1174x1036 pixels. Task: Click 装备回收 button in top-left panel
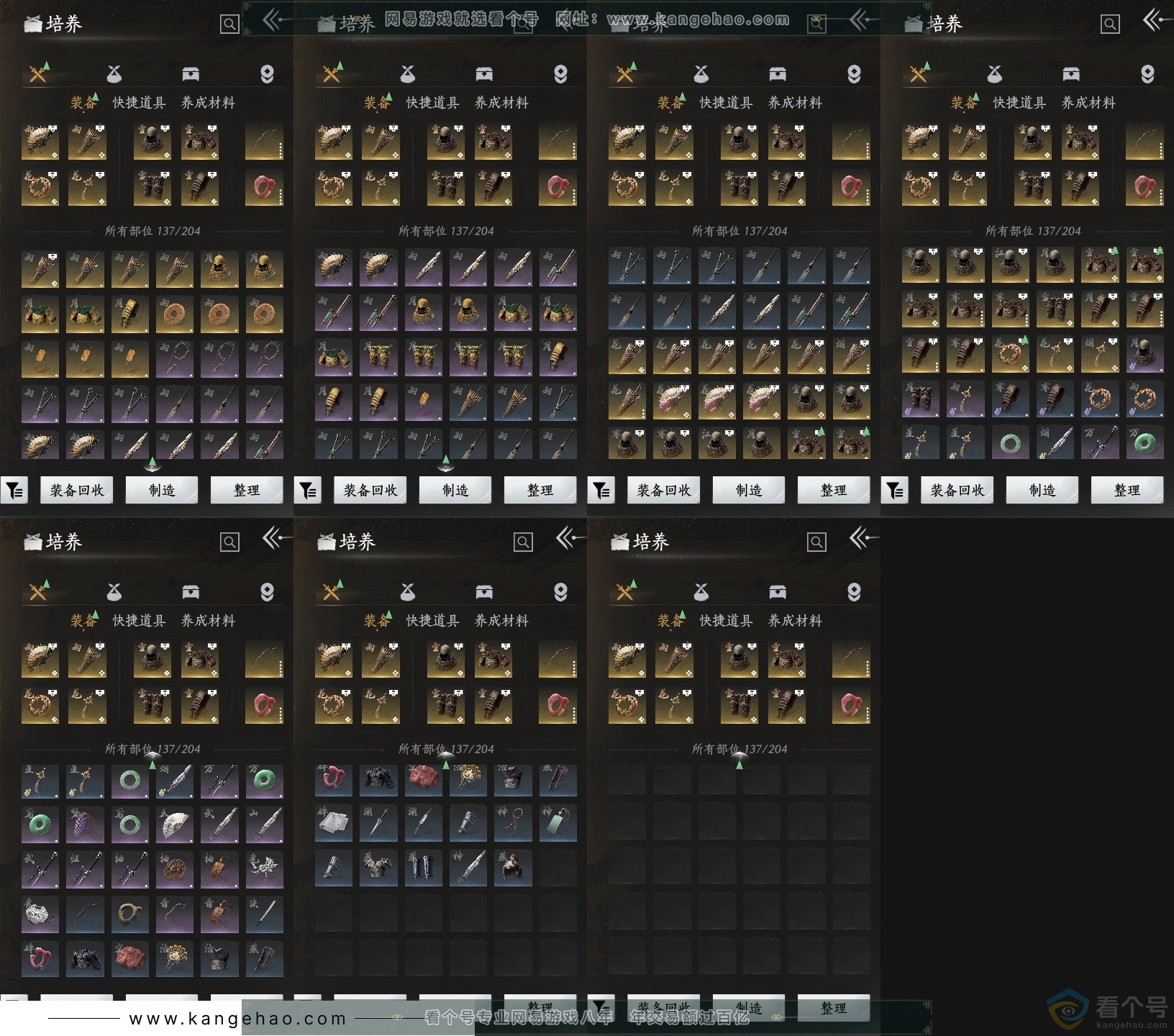point(77,490)
